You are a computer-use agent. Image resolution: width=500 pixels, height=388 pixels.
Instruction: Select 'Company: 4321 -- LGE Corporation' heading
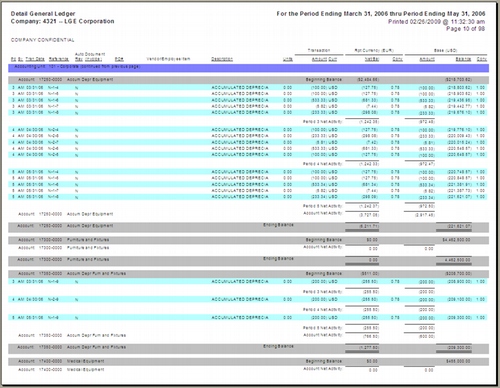[x=62, y=21]
